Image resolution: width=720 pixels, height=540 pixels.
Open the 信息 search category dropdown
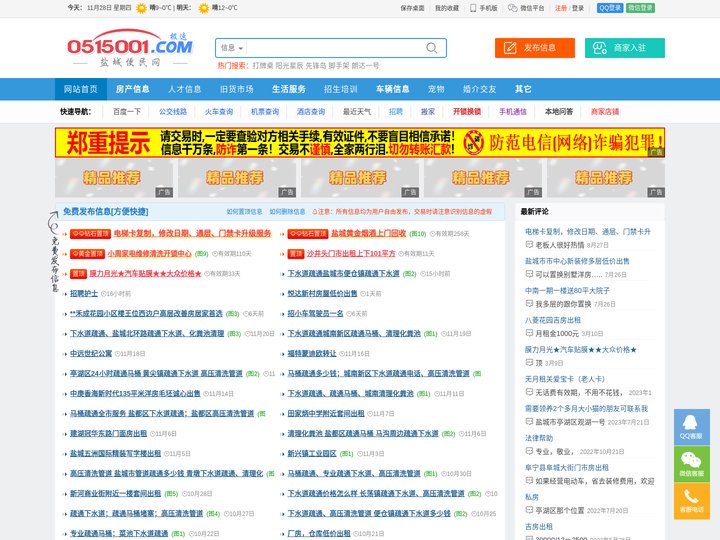pos(232,48)
